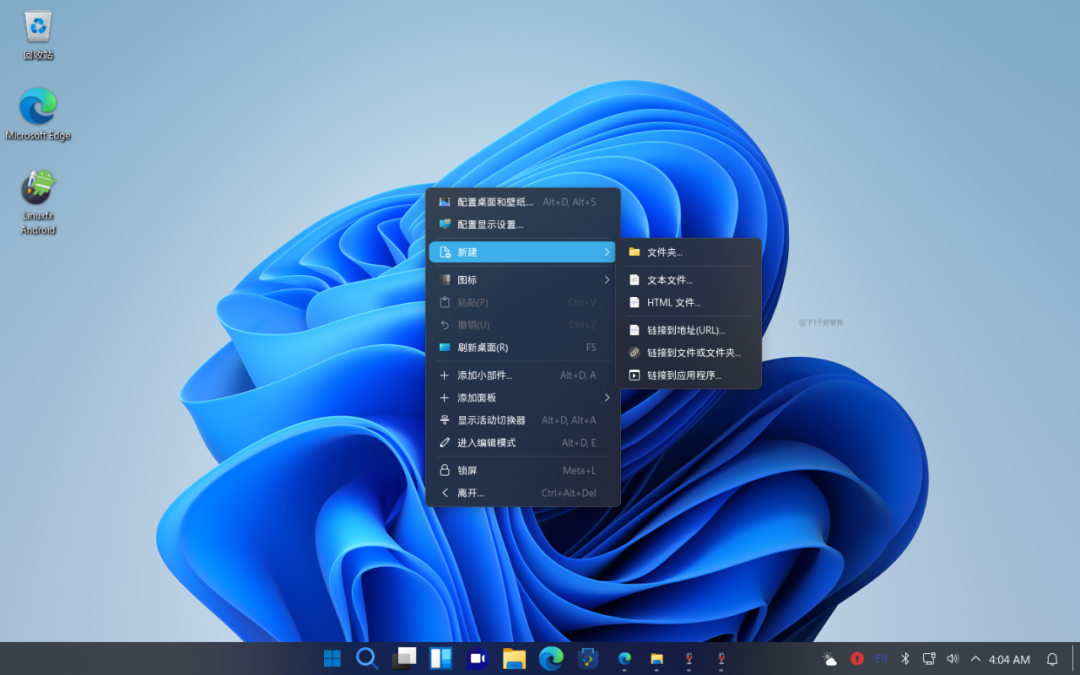The image size is (1080, 675).
Task: Click the tray chevron to show hidden icons
Action: click(x=975, y=659)
